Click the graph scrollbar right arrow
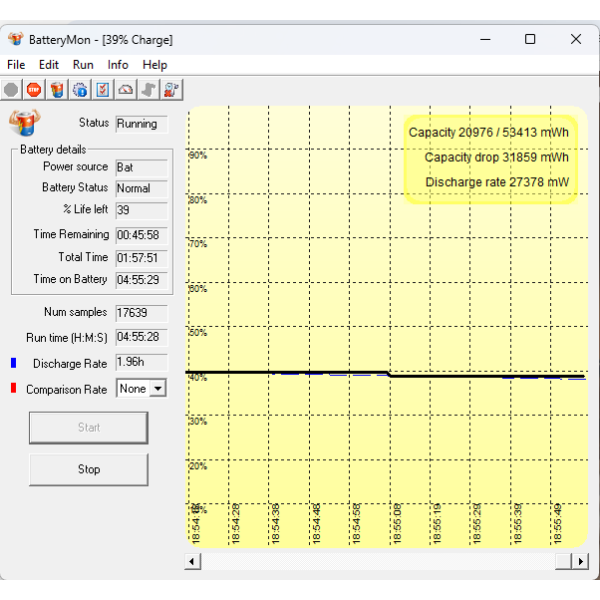The width and height of the screenshot is (600, 600). 580,562
